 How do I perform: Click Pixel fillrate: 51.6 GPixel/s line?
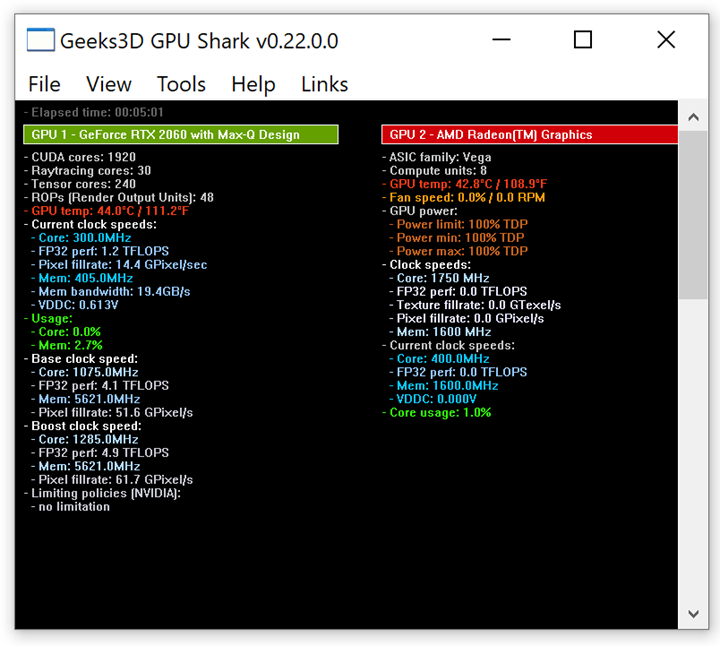pyautogui.click(x=112, y=412)
